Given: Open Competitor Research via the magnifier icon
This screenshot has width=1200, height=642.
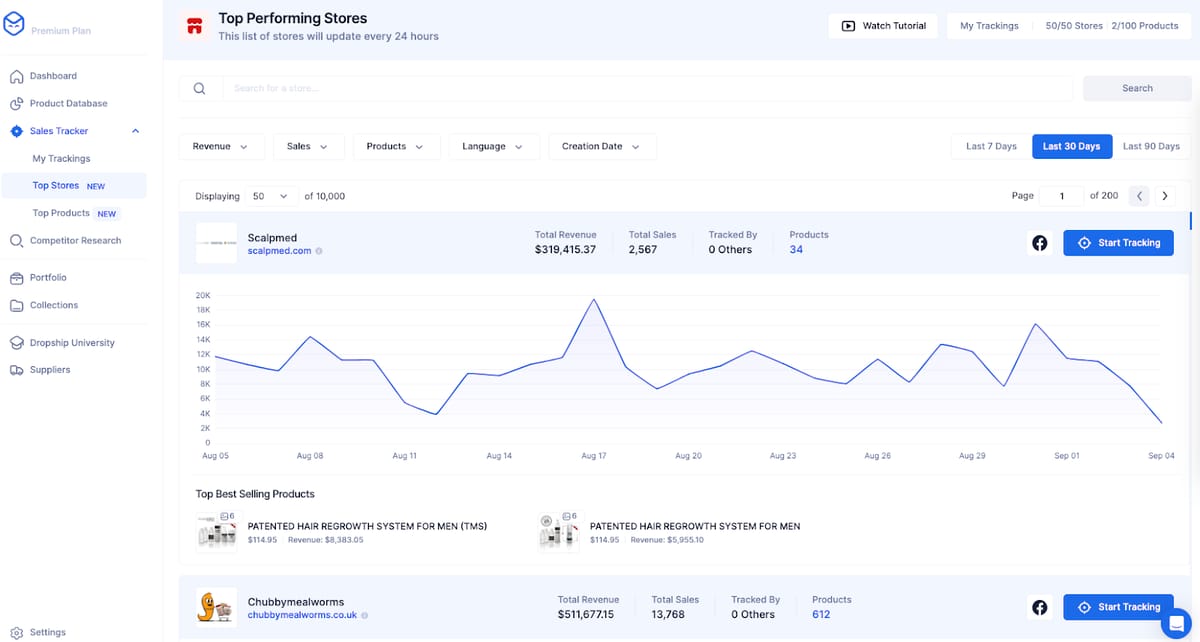Looking at the screenshot, I should pos(16,241).
